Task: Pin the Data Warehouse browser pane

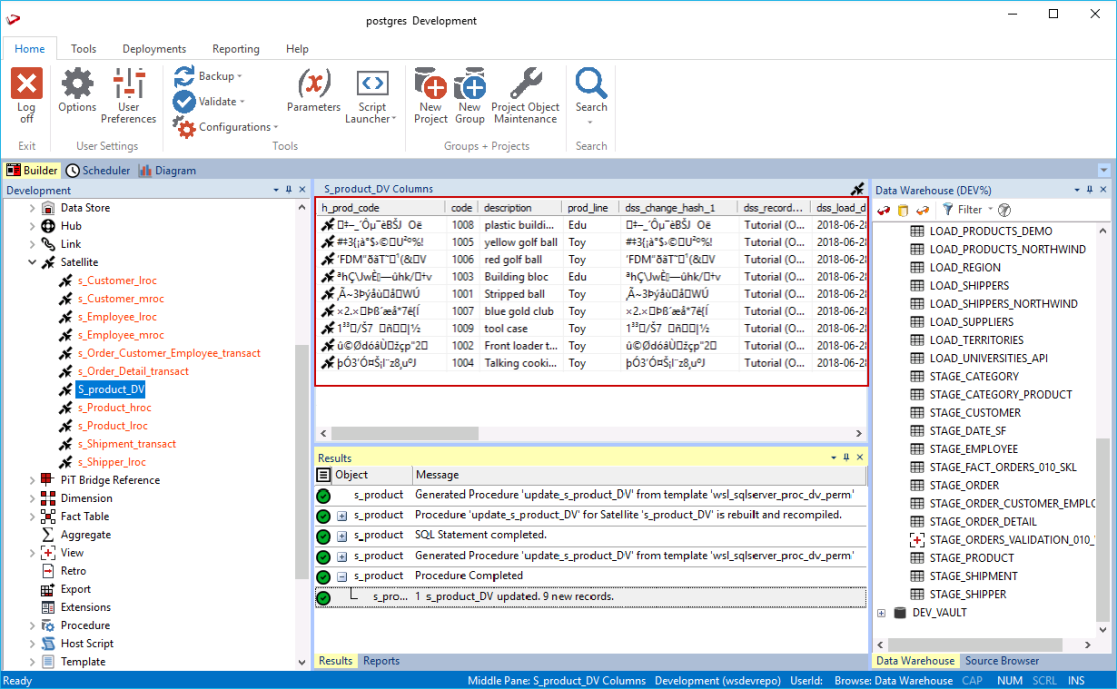Action: pos(1089,190)
